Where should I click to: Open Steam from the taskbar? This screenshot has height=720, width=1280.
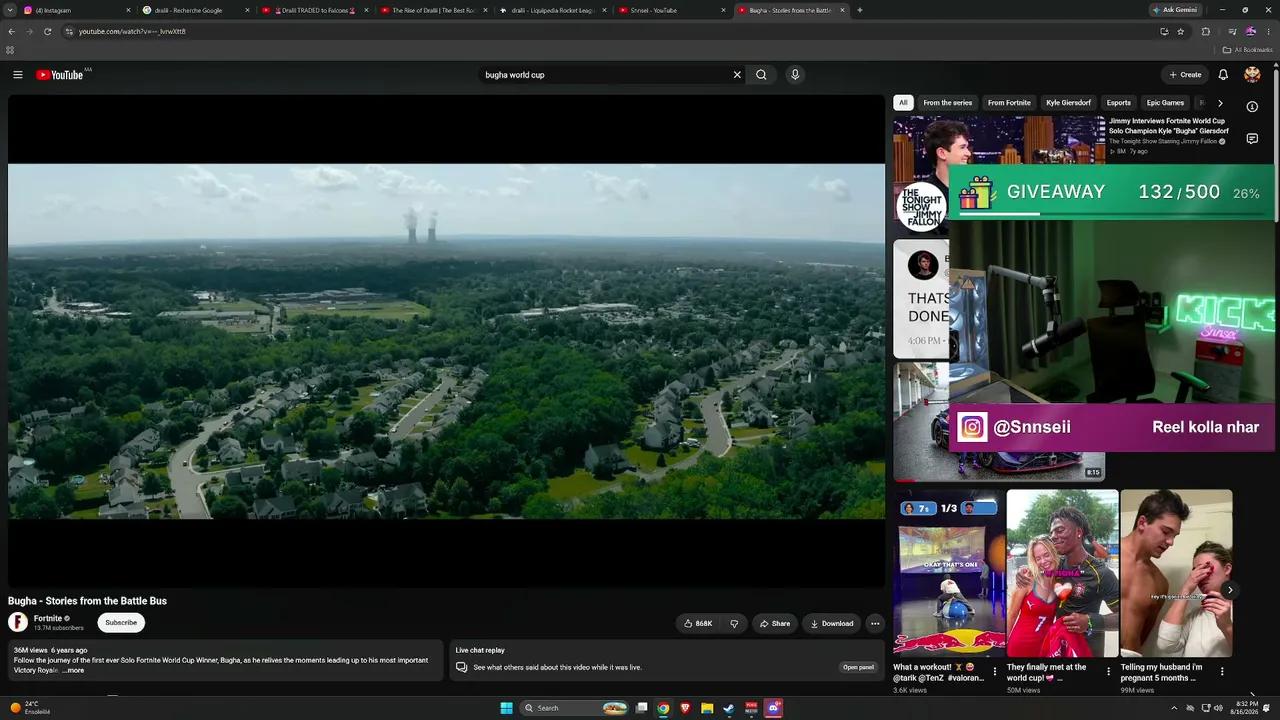tap(729, 708)
